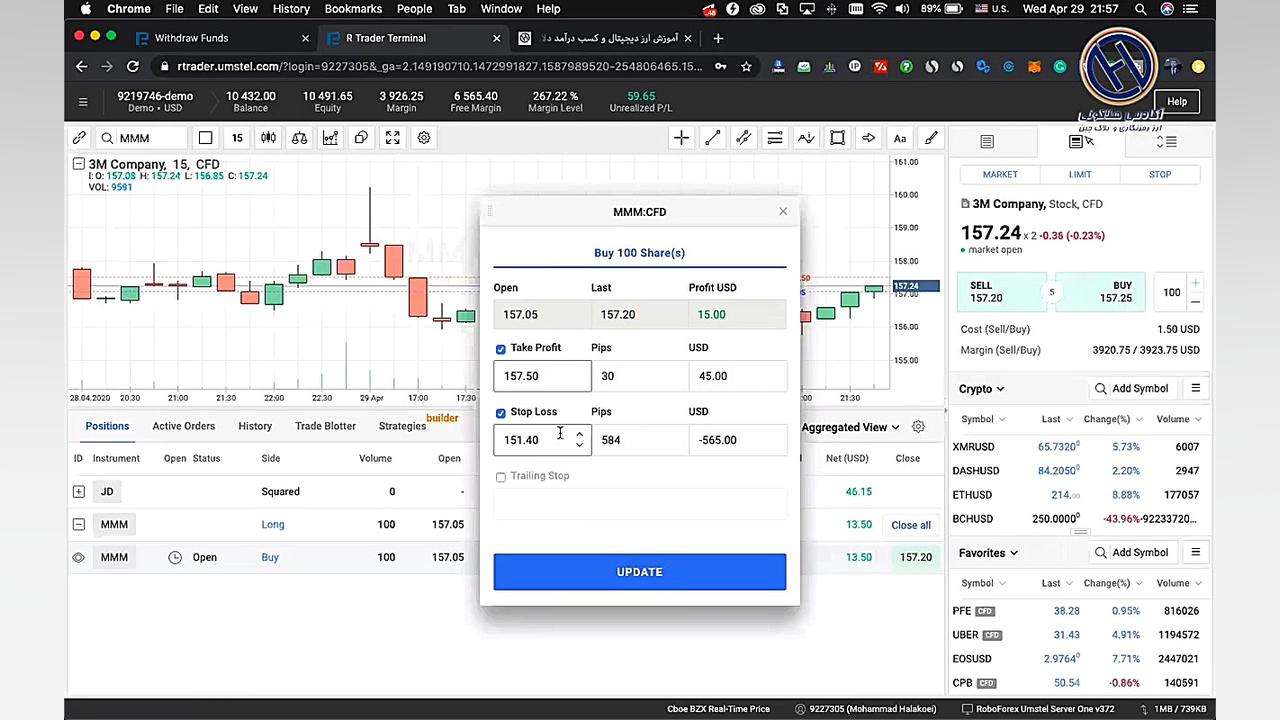Open Strategies builder tab

coord(402,426)
